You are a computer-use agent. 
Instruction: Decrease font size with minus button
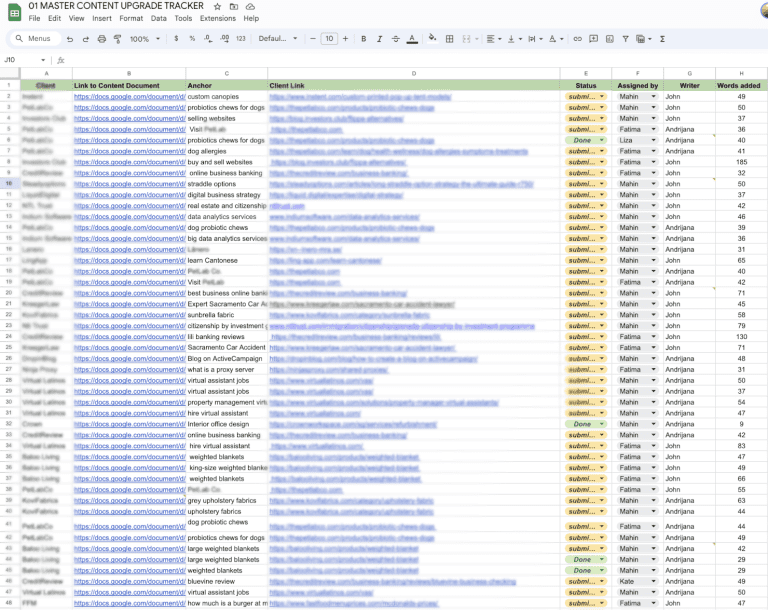pos(312,39)
